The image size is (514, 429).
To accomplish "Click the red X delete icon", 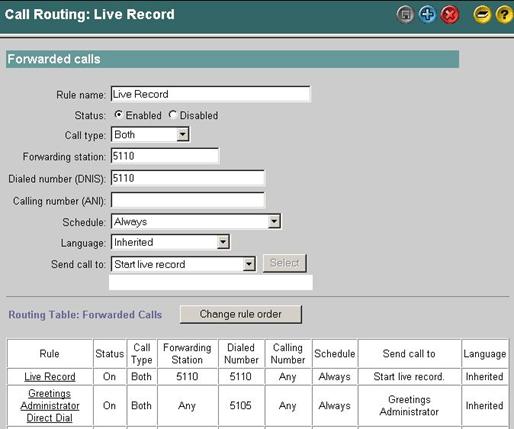I will [x=449, y=15].
